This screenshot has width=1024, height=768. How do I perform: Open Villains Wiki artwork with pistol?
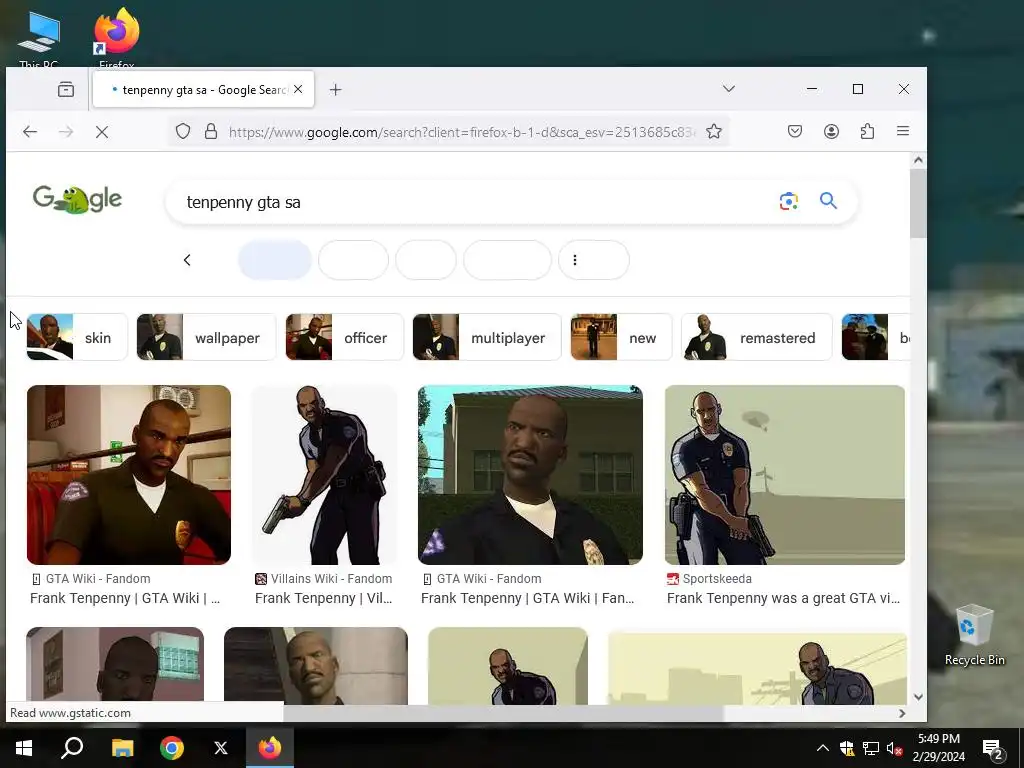coord(325,475)
